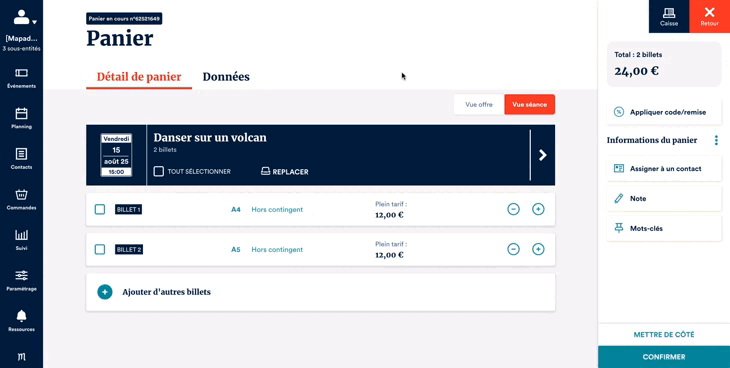
Task: Tick the Tout sélectionner checkbox
Action: pos(159,171)
